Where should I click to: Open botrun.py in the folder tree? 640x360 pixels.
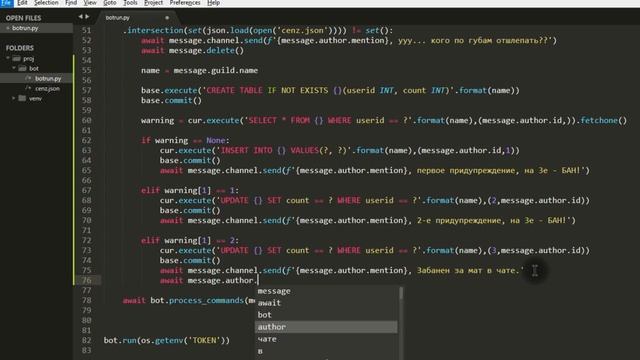(x=48, y=78)
